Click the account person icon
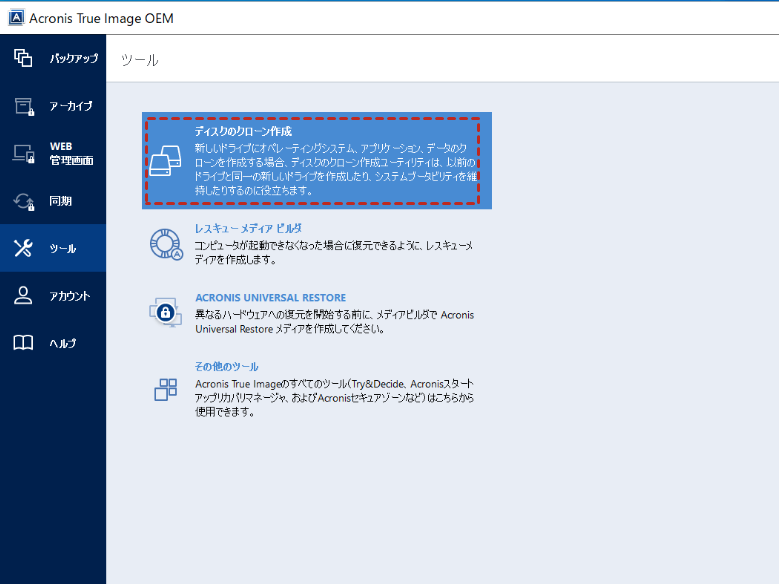The width and height of the screenshot is (779, 584). (23, 295)
